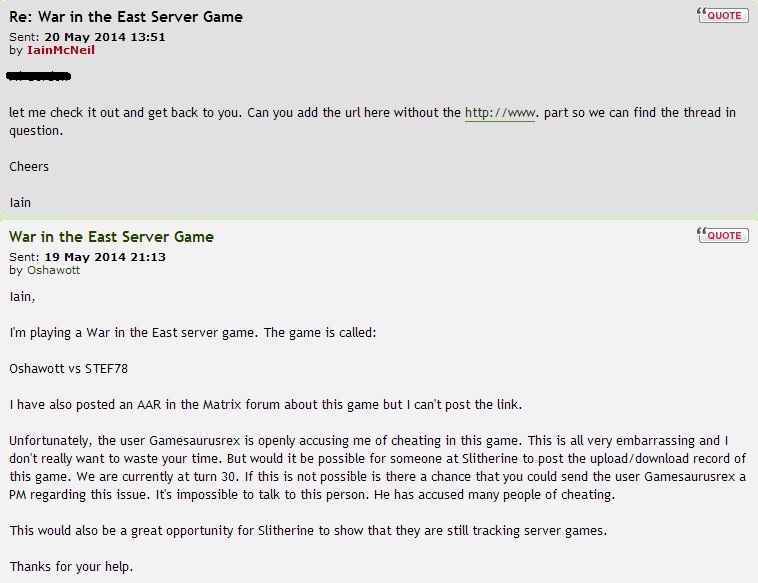Click the "Iain" signature ending the reply
The width and height of the screenshot is (758, 583).
[20, 202]
